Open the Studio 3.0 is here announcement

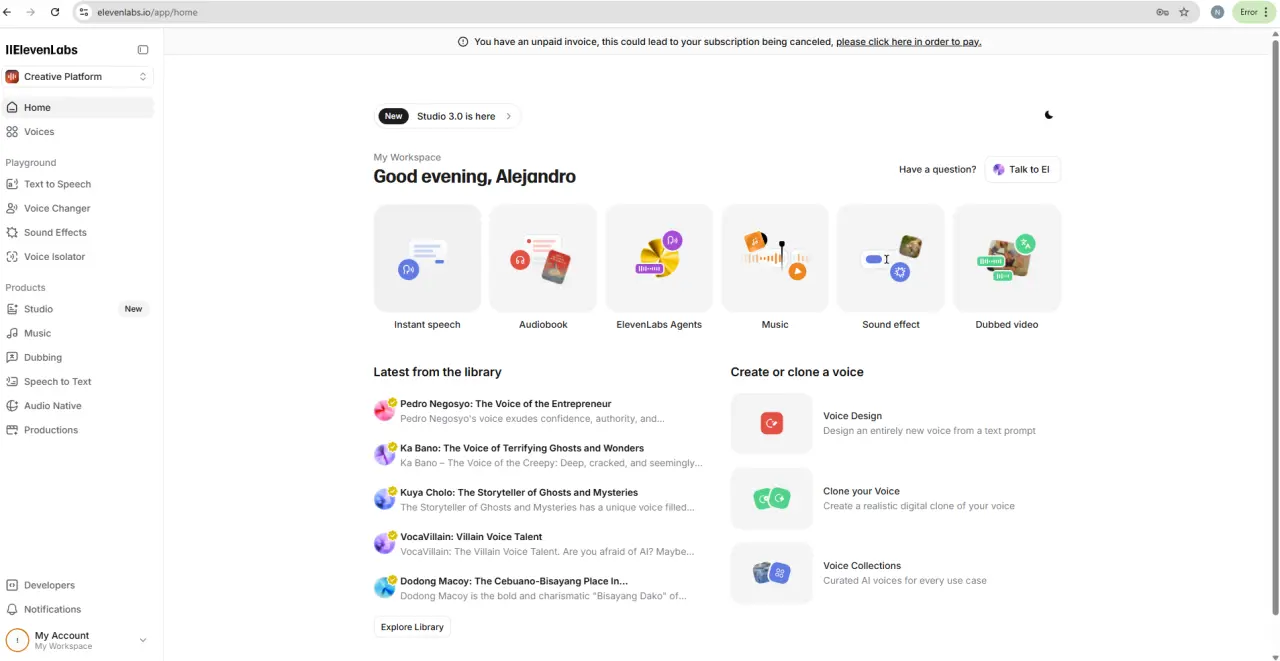click(x=447, y=116)
